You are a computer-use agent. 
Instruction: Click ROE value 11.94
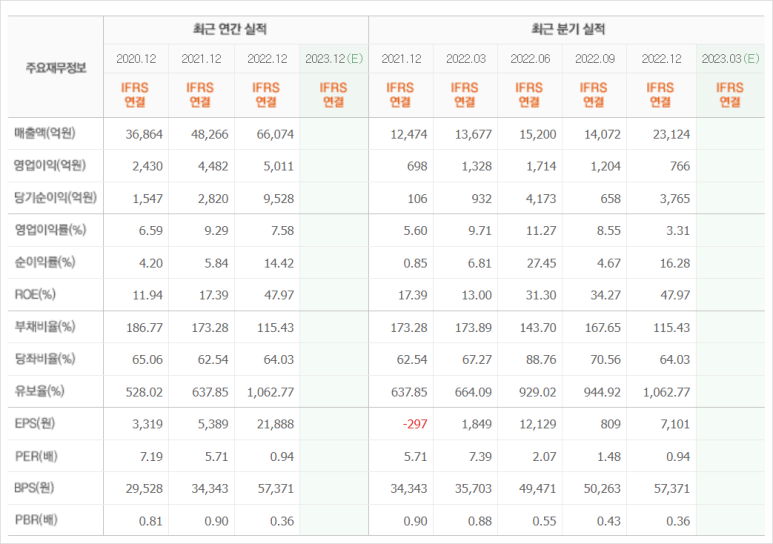pos(148,295)
